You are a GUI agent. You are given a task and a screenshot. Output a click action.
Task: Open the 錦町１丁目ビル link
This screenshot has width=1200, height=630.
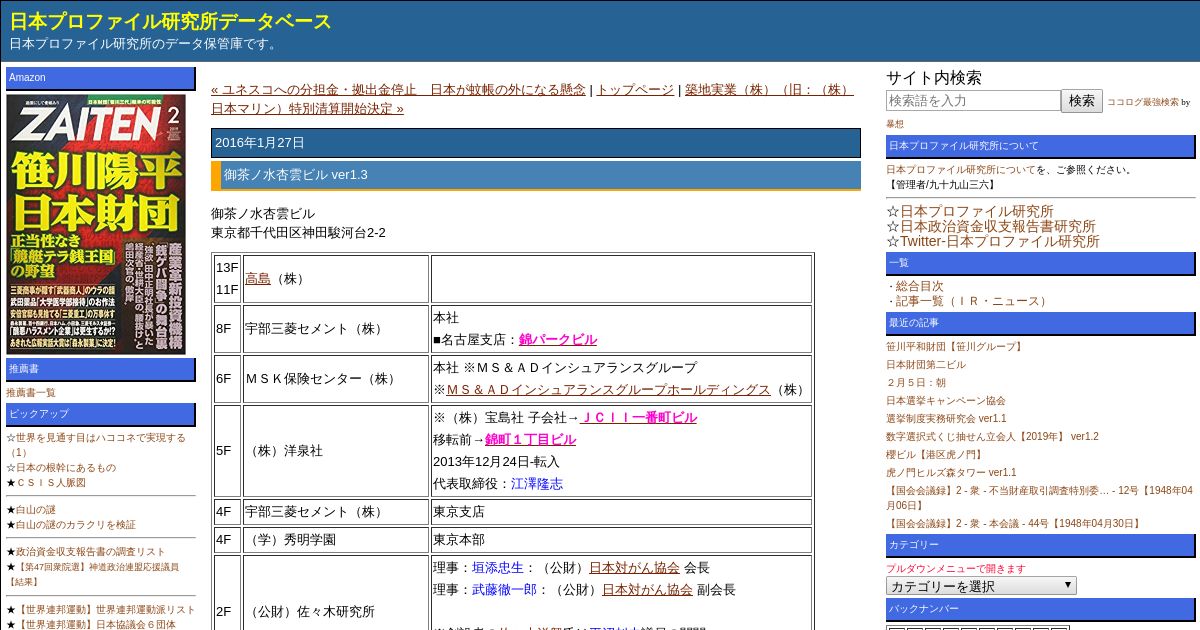click(x=530, y=439)
